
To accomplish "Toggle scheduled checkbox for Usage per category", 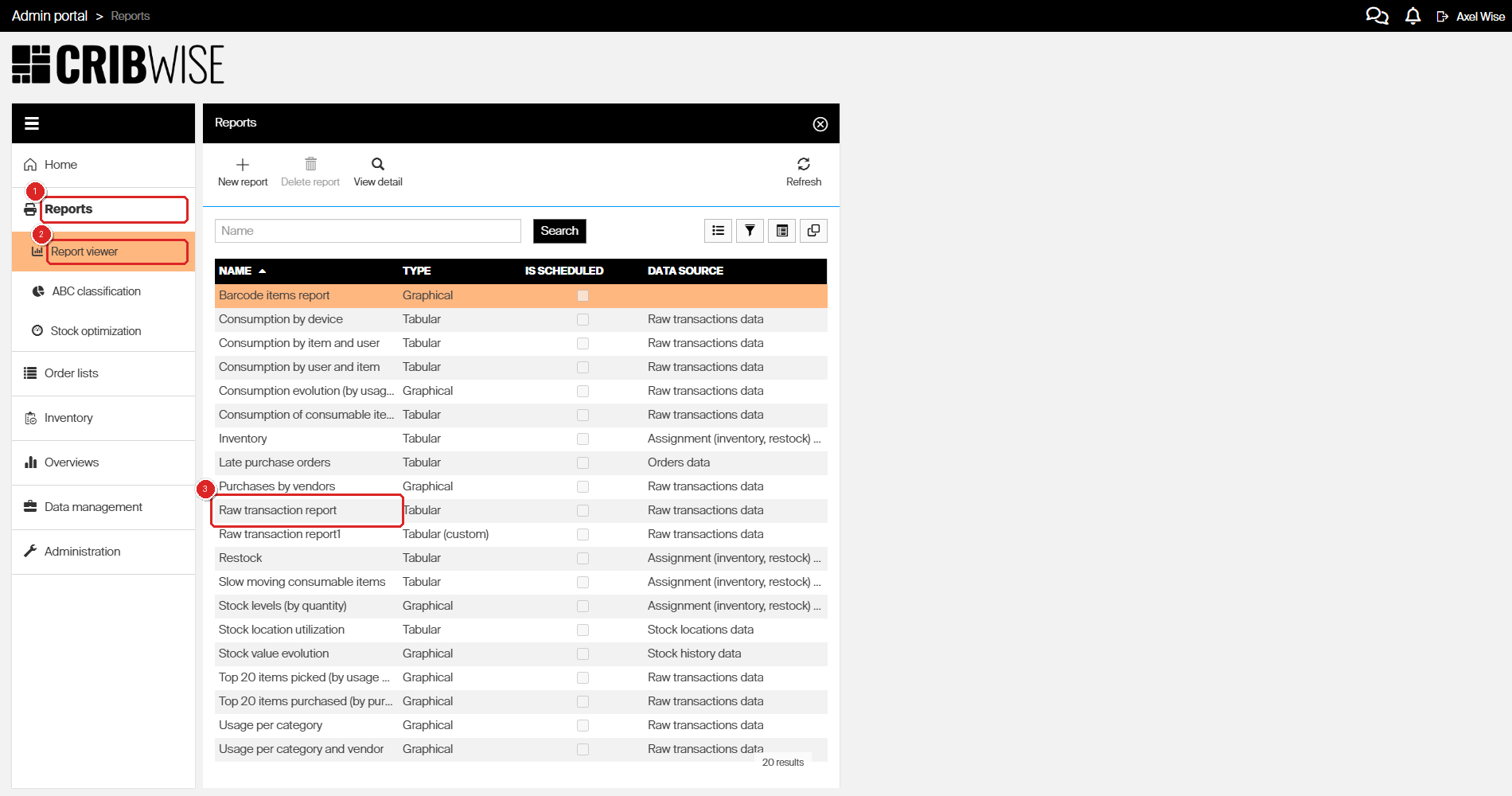I will [x=583, y=725].
